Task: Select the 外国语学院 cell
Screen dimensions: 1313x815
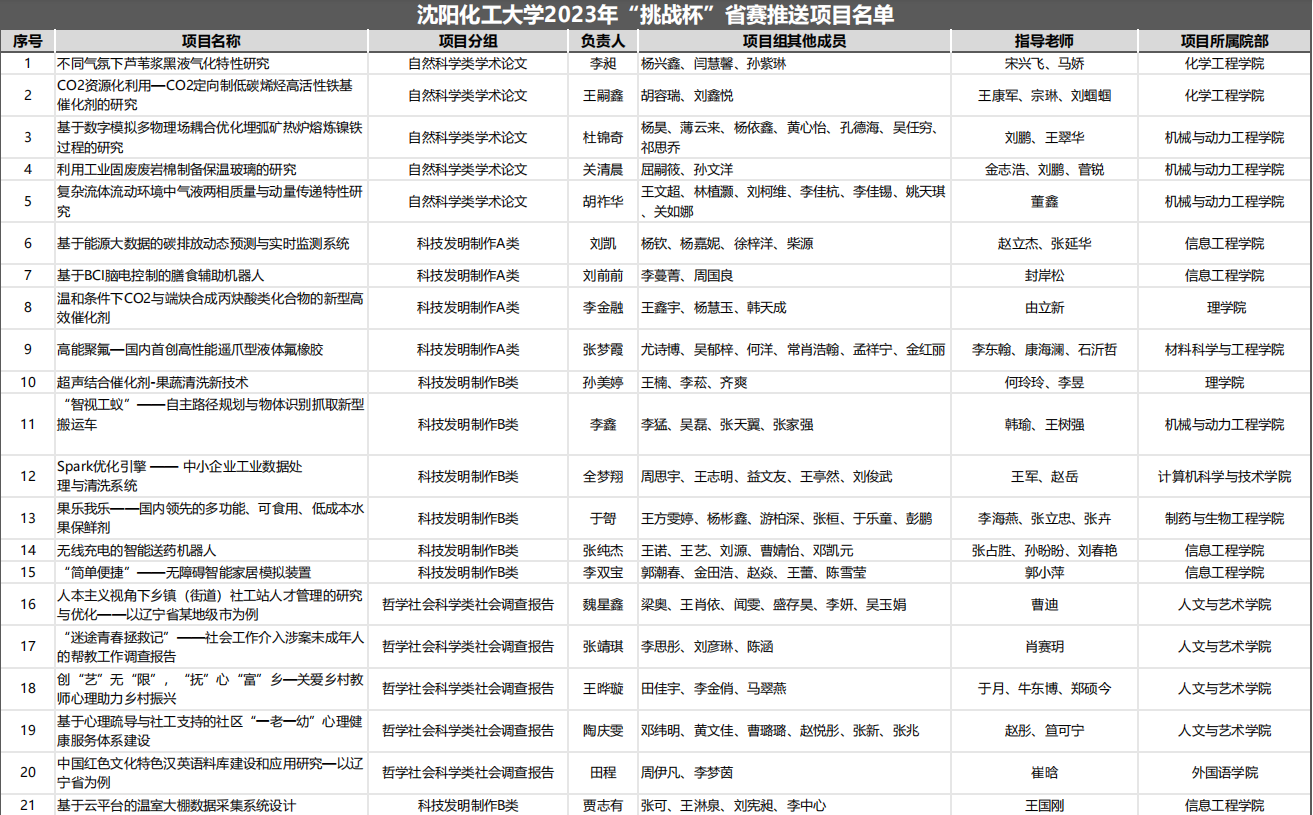Action: pos(1224,773)
